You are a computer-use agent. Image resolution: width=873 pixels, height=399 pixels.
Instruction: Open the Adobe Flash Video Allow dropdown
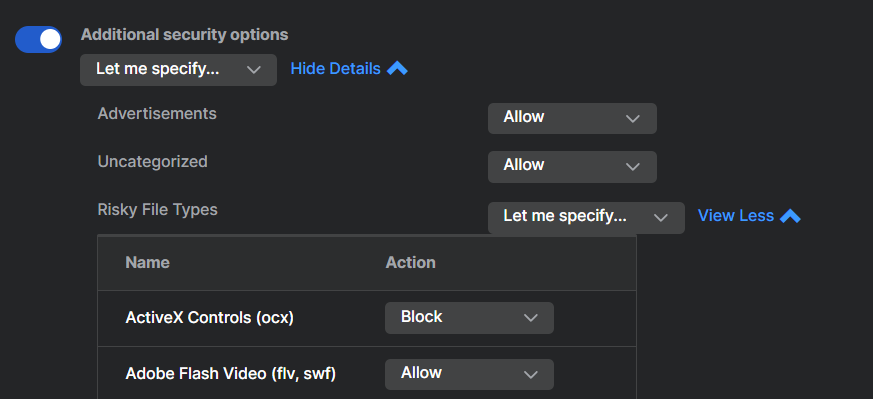pyautogui.click(x=469, y=374)
